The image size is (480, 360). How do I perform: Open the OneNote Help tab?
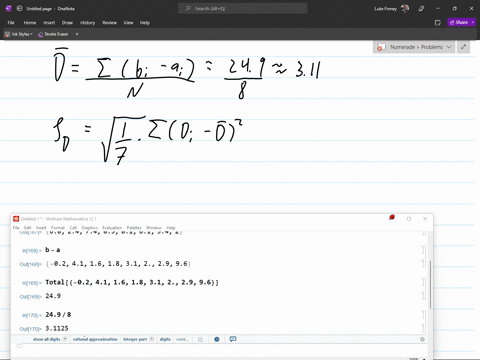tap(145, 23)
